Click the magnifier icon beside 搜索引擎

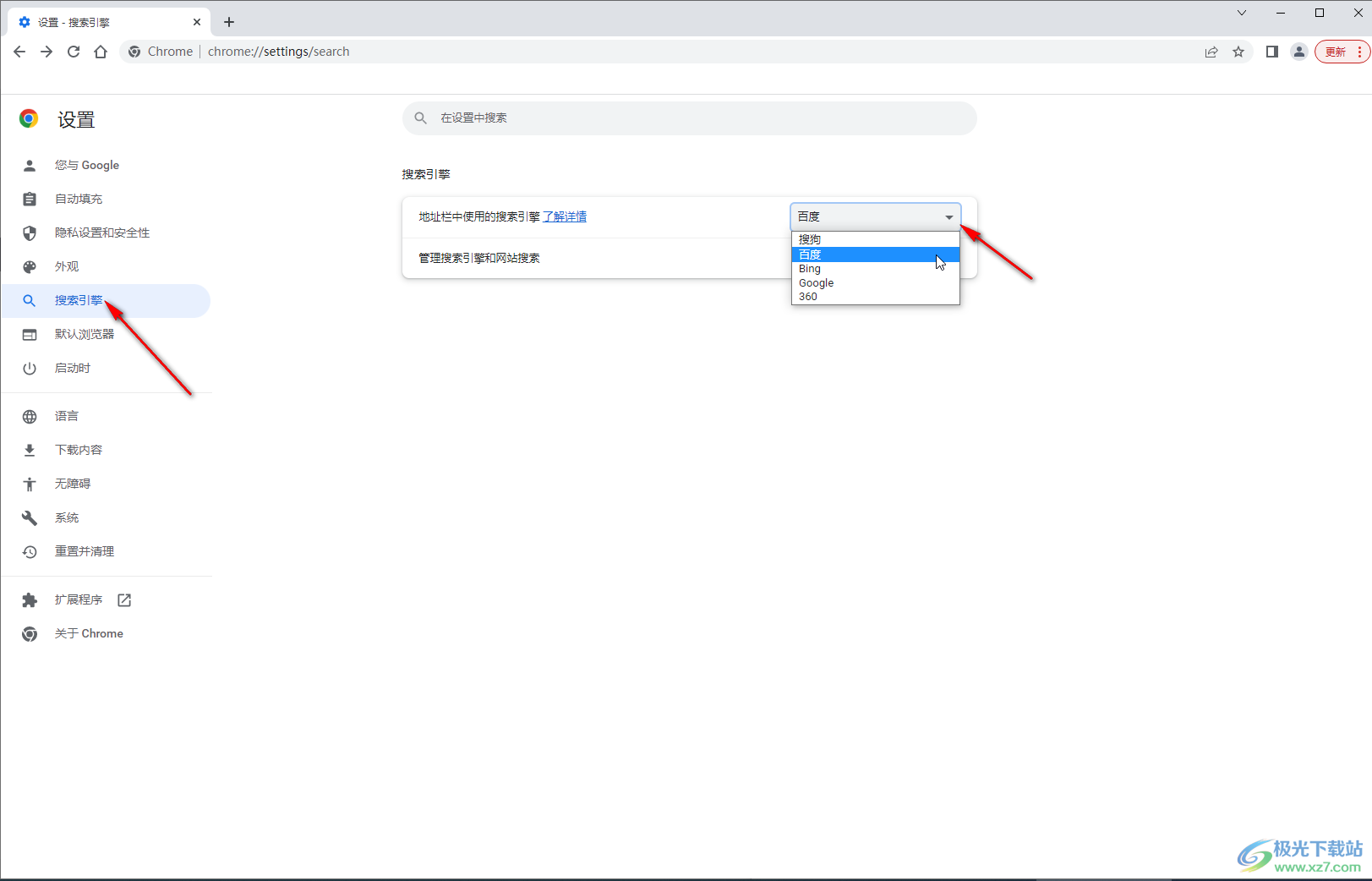[x=30, y=301]
